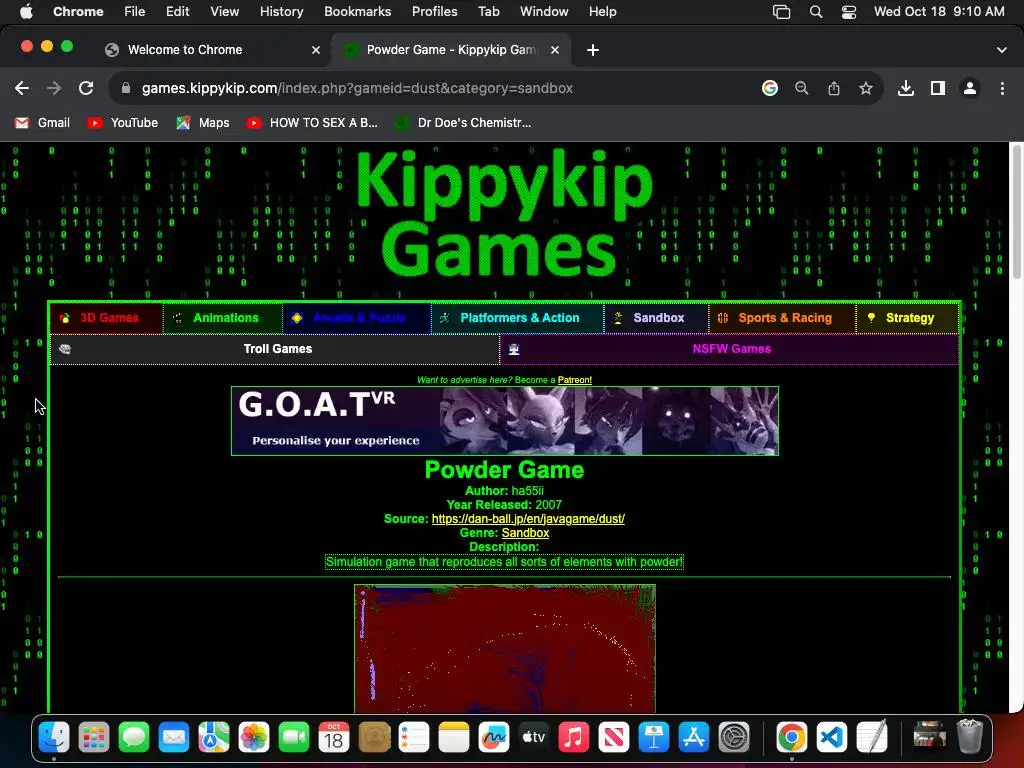Viewport: 1024px width, 768px height.
Task: Open the 3D Games category
Action: [x=106, y=318]
